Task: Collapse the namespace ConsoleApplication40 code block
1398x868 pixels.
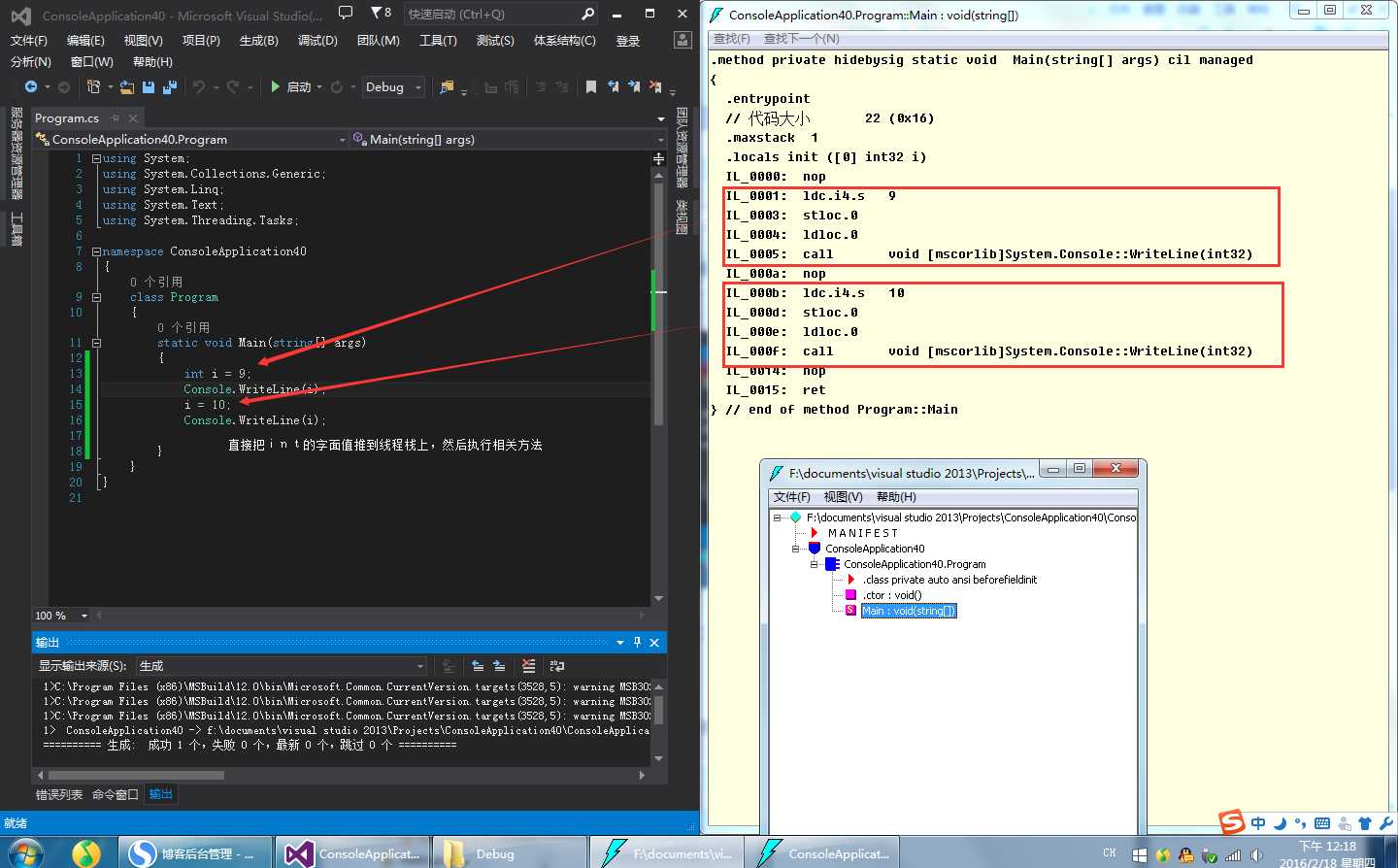Action: [96, 251]
